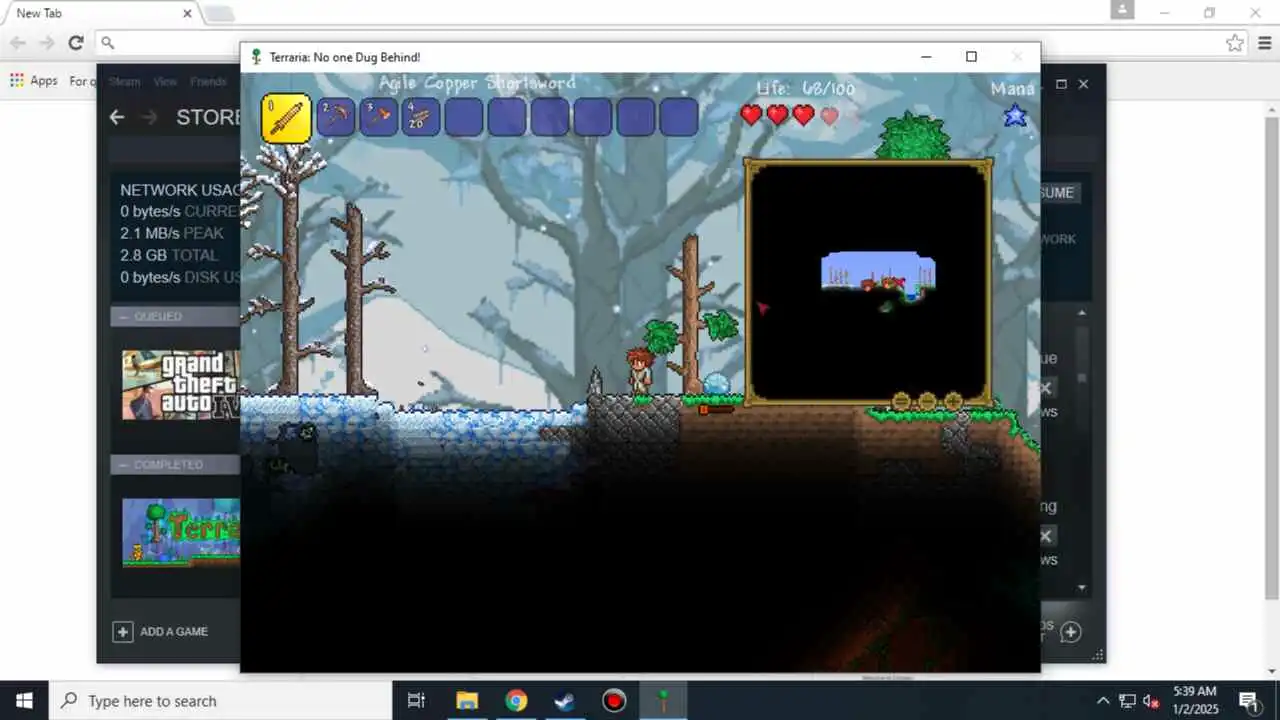Open friends chat plus icon in Steam
The height and width of the screenshot is (720, 1280).
coord(1070,632)
